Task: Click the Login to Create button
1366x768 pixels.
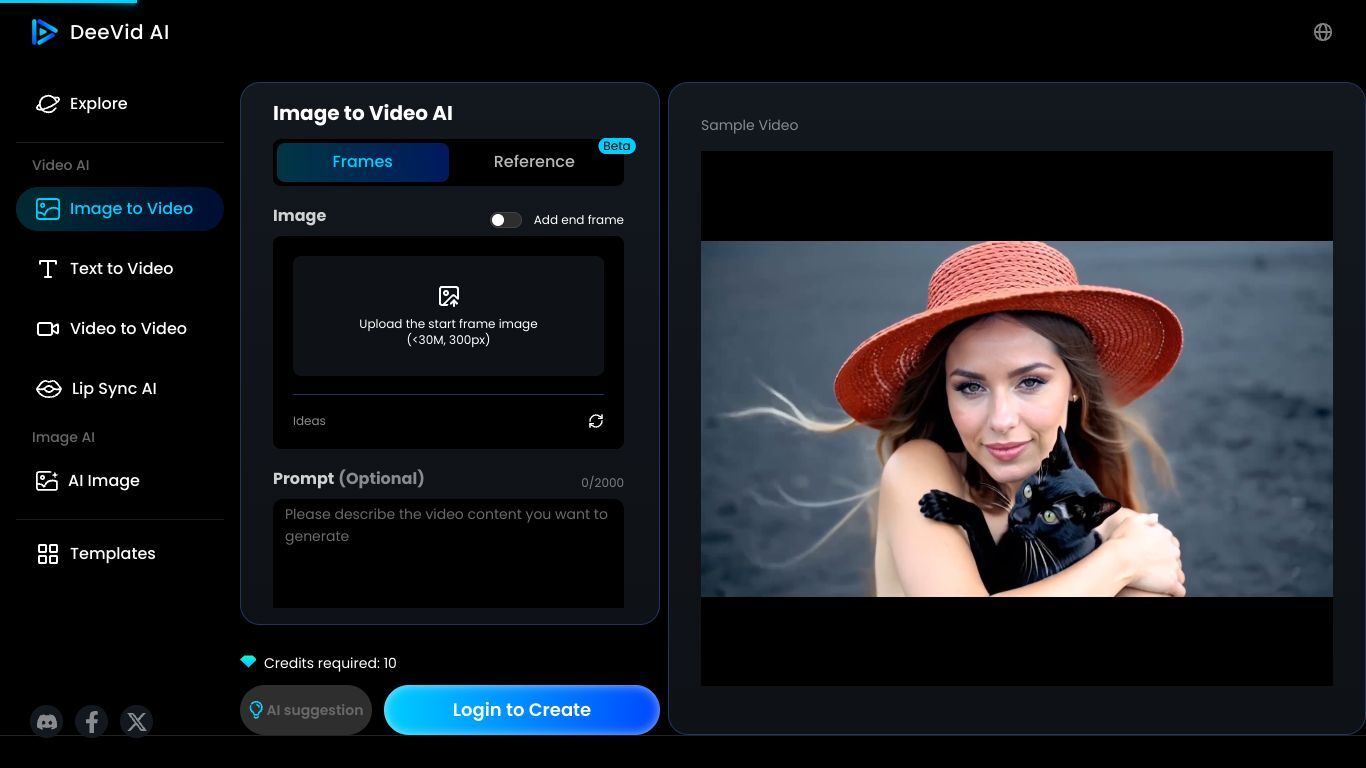Action: point(522,710)
